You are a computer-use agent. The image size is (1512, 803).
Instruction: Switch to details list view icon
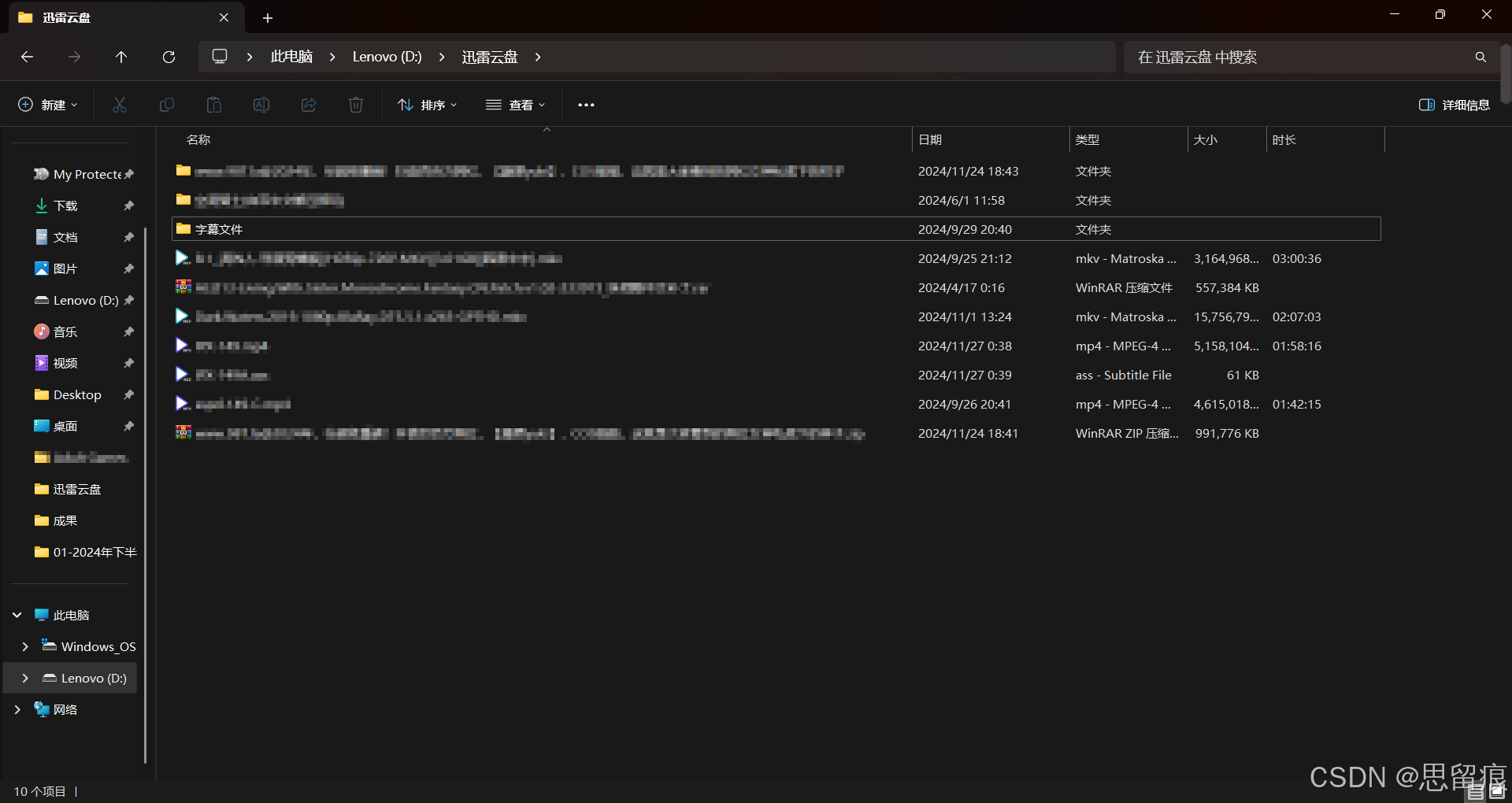pos(1476,791)
